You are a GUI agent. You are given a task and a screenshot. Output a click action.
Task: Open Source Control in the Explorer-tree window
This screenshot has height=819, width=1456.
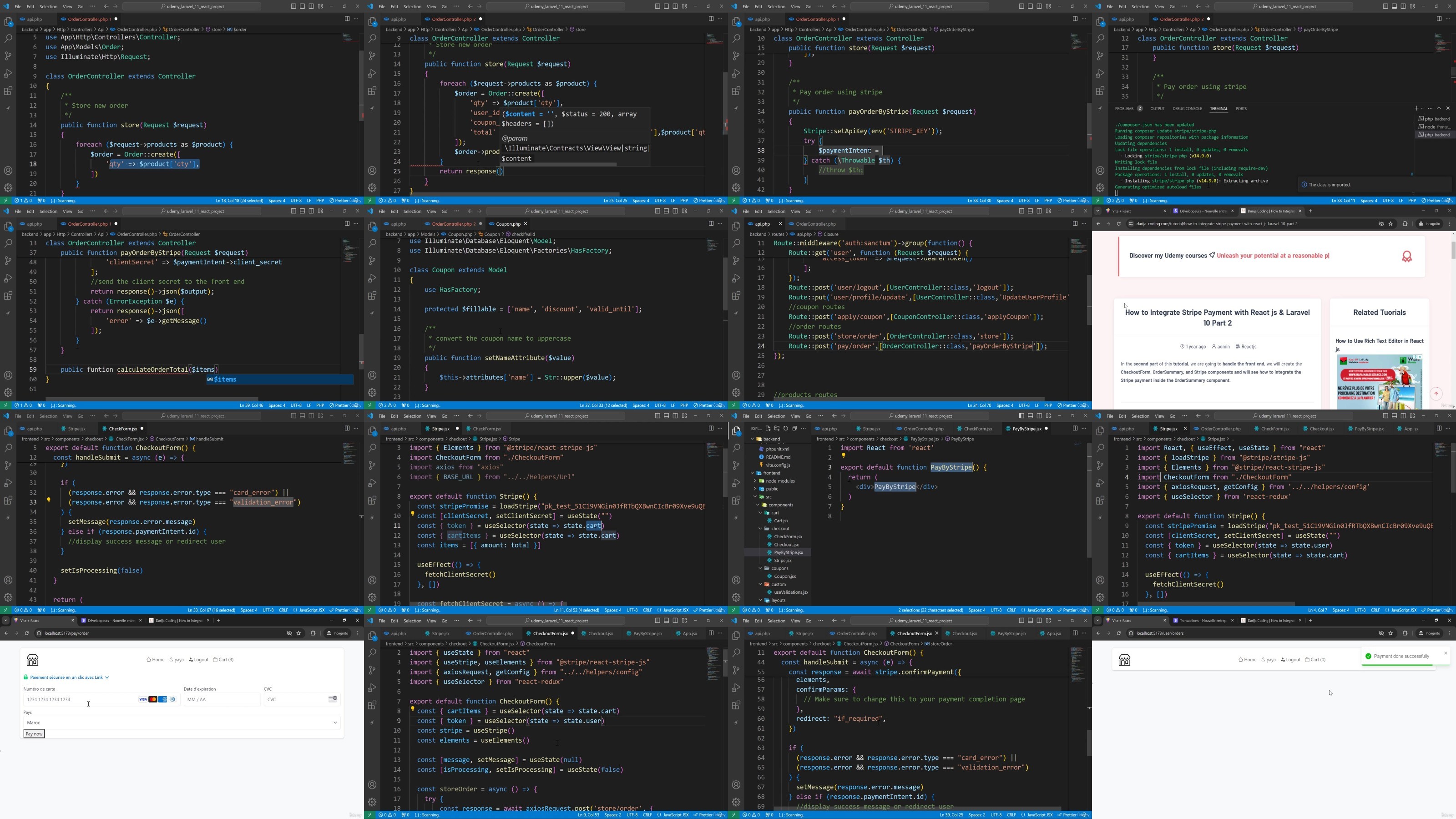click(x=736, y=465)
